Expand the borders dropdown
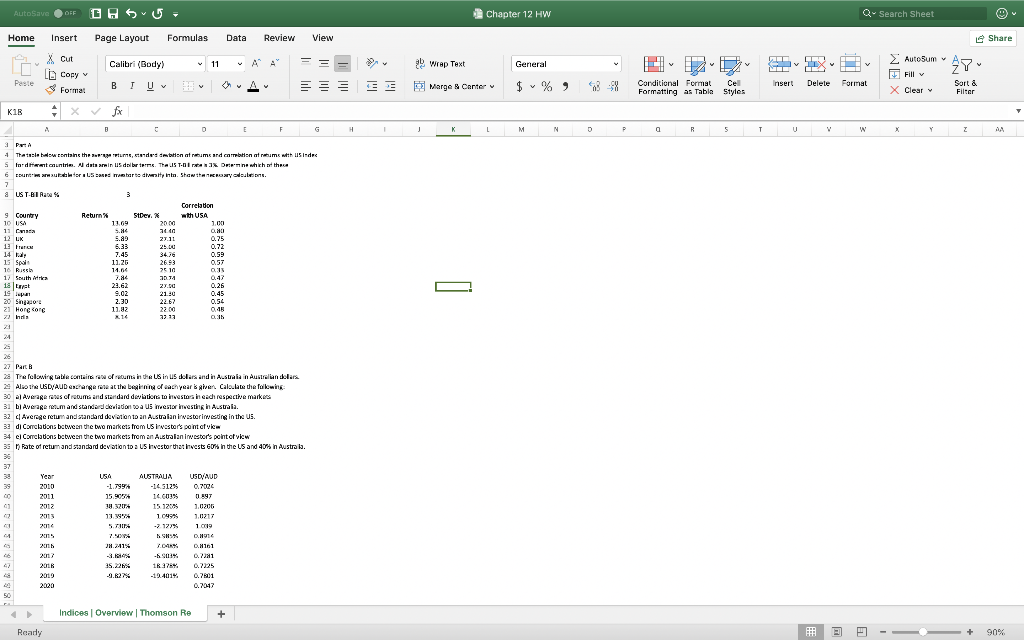This screenshot has height=640, width=1024. coord(200,85)
